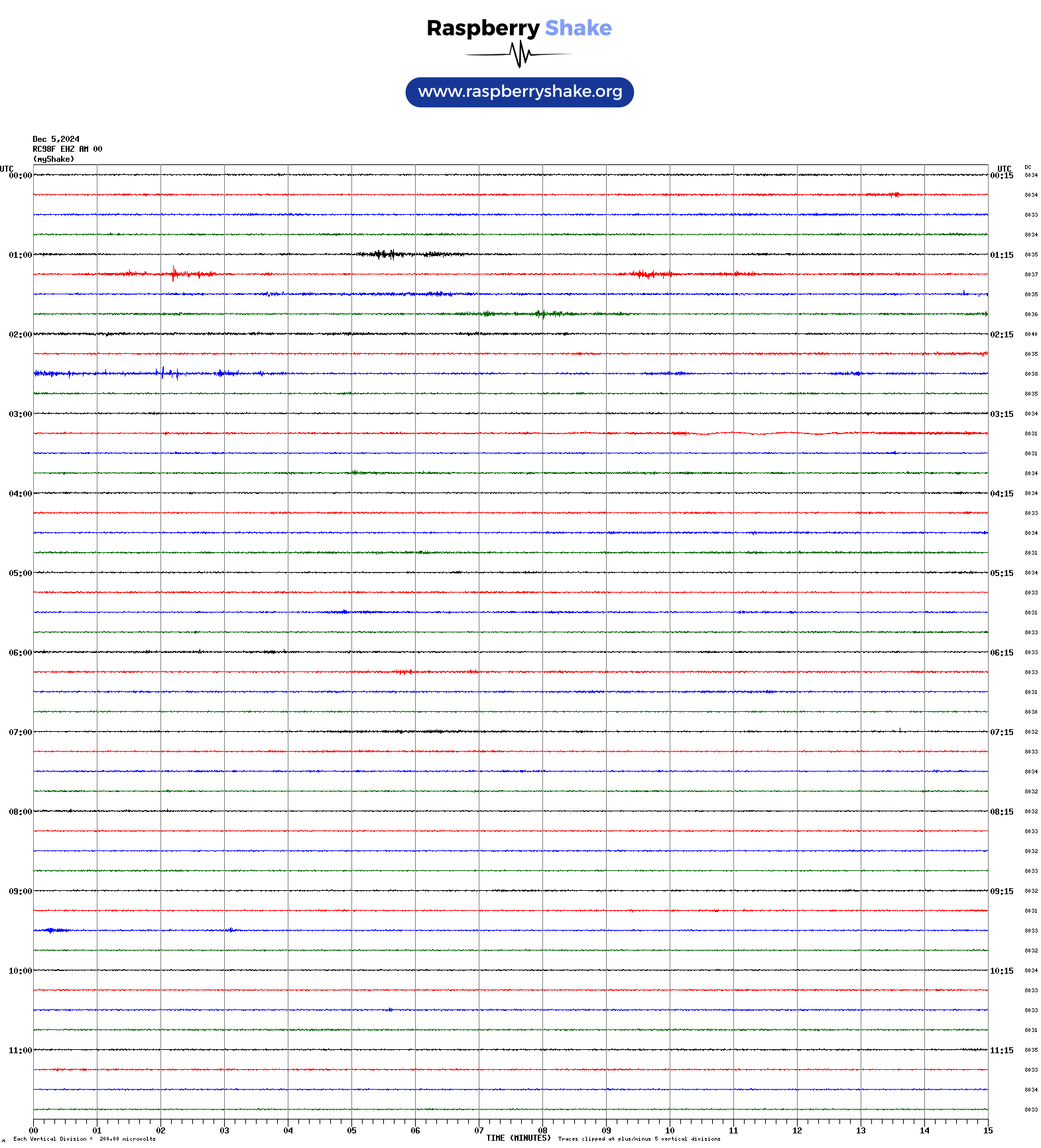Click minute tick label 14 on bottom axis
The height and width of the screenshot is (1148, 1041).
pyautogui.click(x=924, y=1131)
